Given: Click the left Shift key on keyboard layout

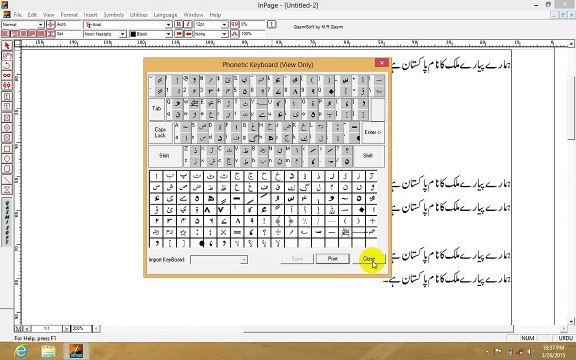Looking at the screenshot, I should pos(164,156).
